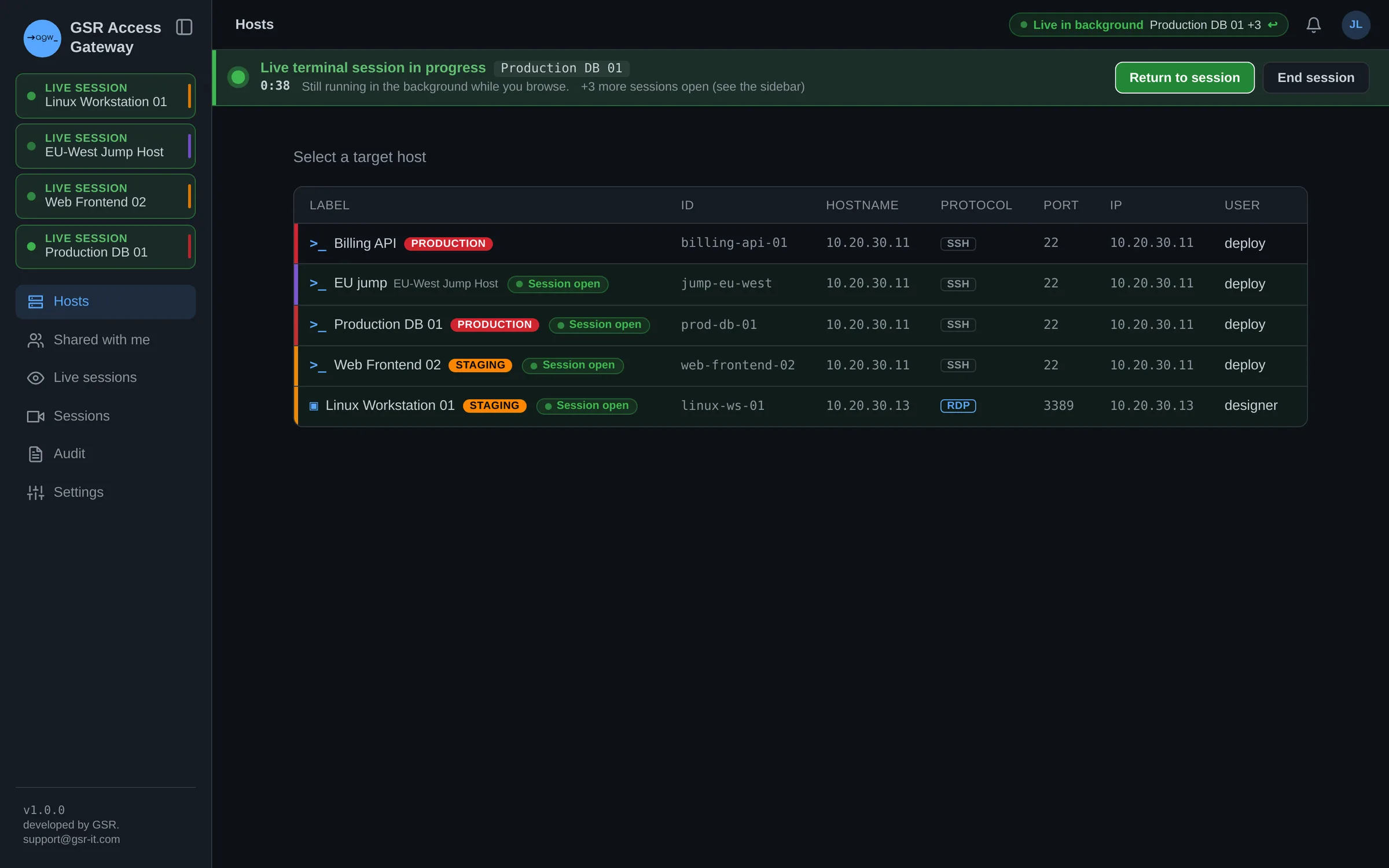Click the terminal icon beside Billing API
This screenshot has height=868, width=1389.
click(x=318, y=244)
